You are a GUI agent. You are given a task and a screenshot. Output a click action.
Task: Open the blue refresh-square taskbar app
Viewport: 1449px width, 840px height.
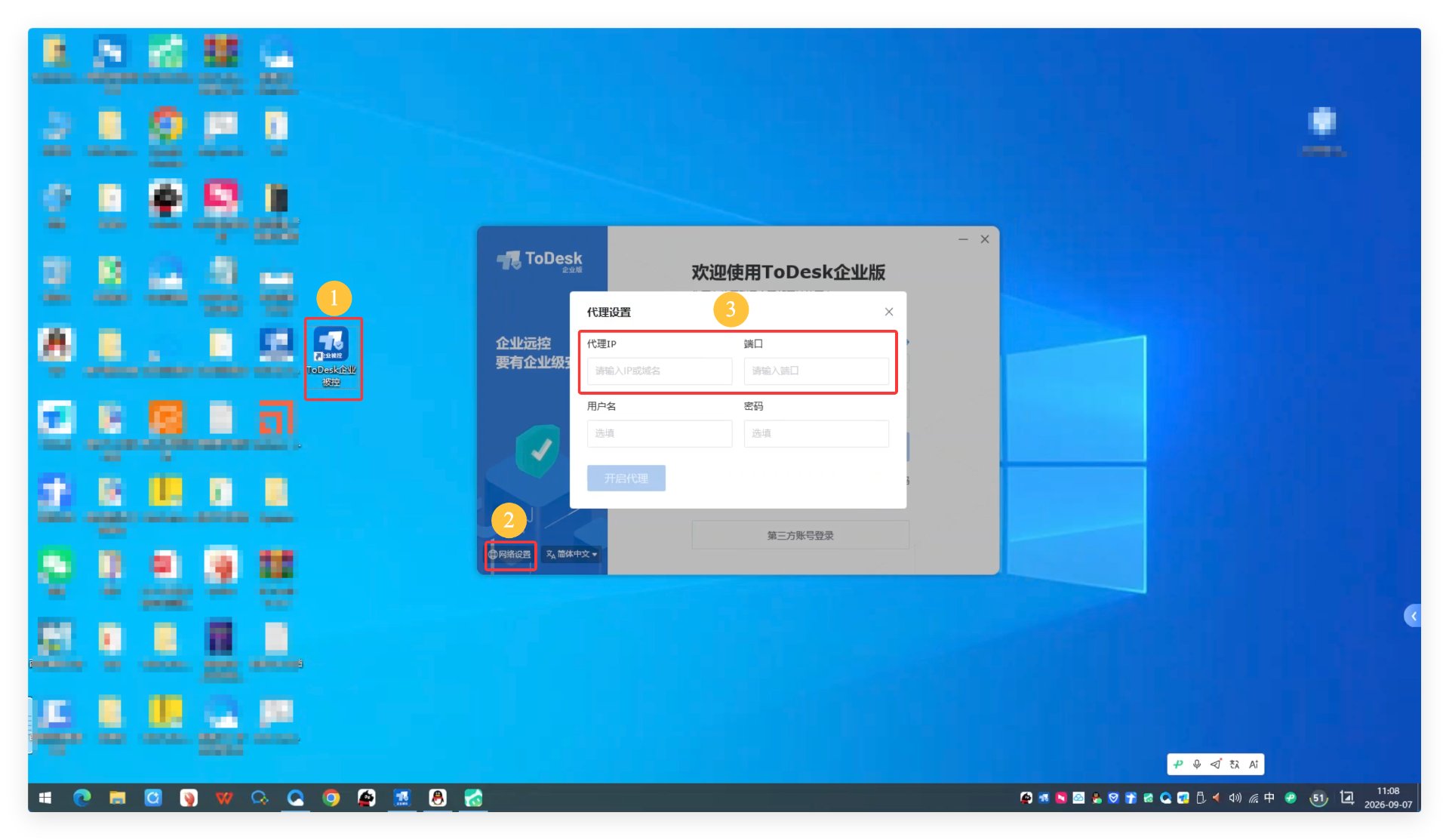[153, 798]
